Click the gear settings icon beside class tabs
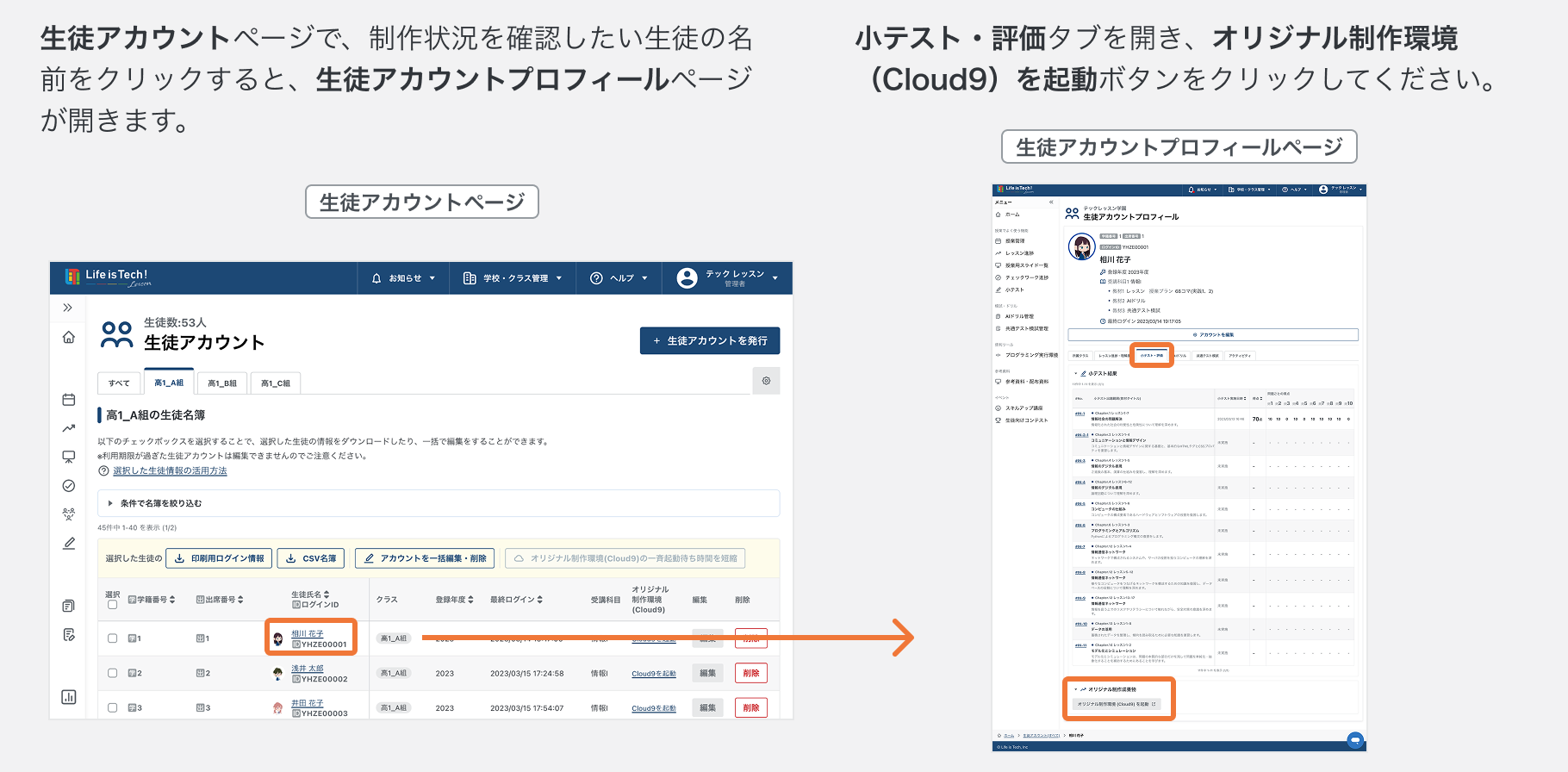The height and width of the screenshot is (772, 1568). tap(766, 381)
